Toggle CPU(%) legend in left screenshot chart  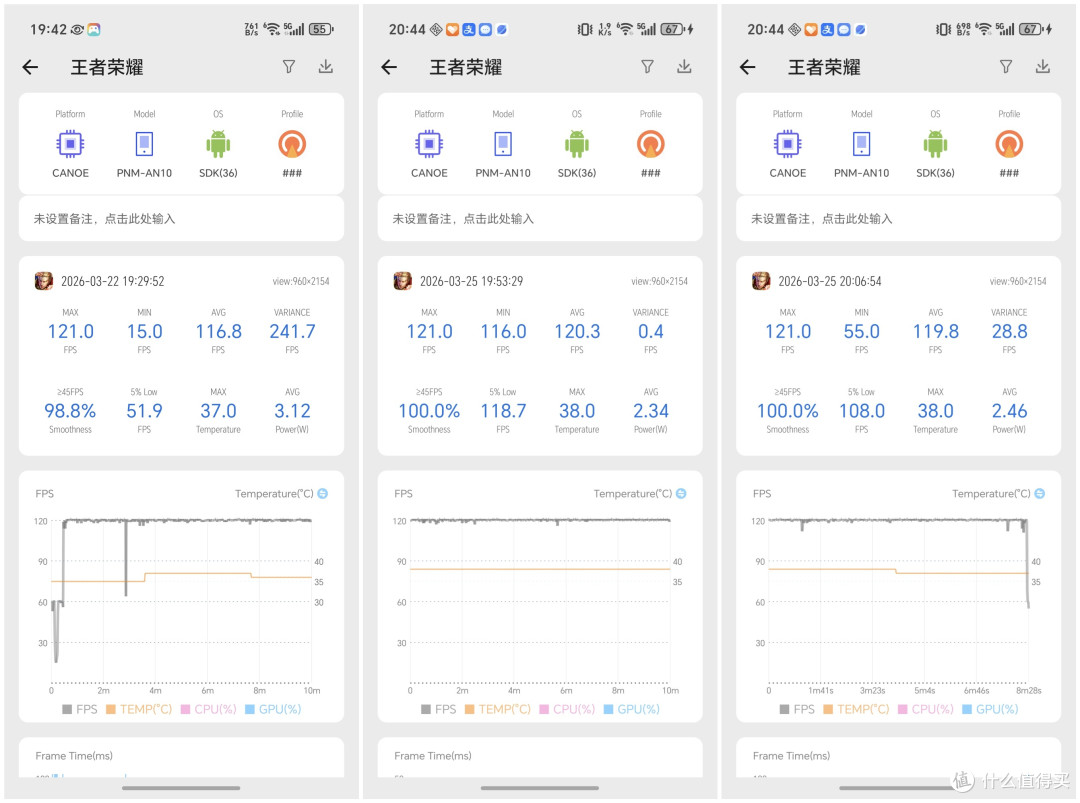click(209, 709)
